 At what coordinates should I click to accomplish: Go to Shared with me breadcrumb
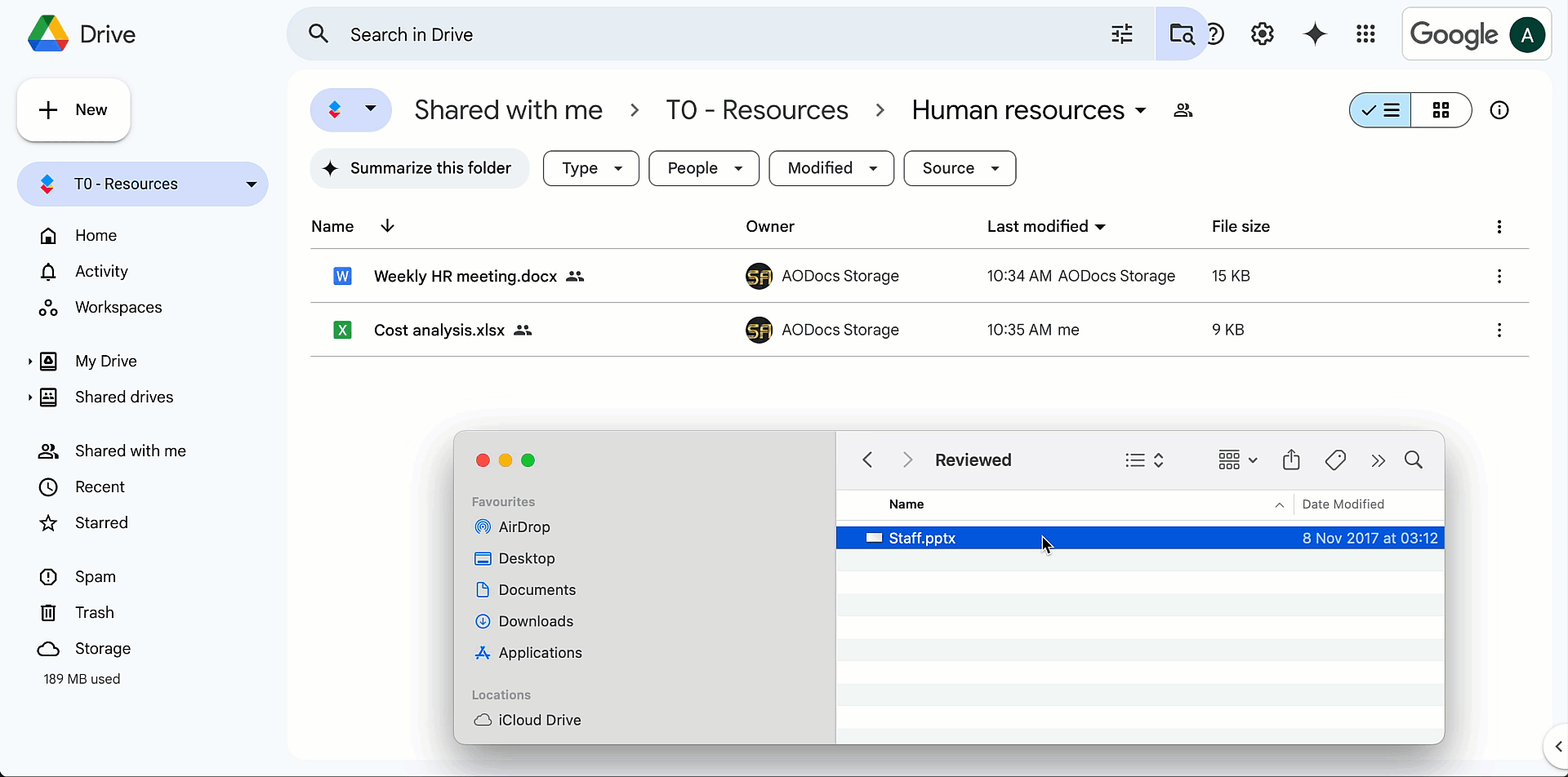coord(508,110)
